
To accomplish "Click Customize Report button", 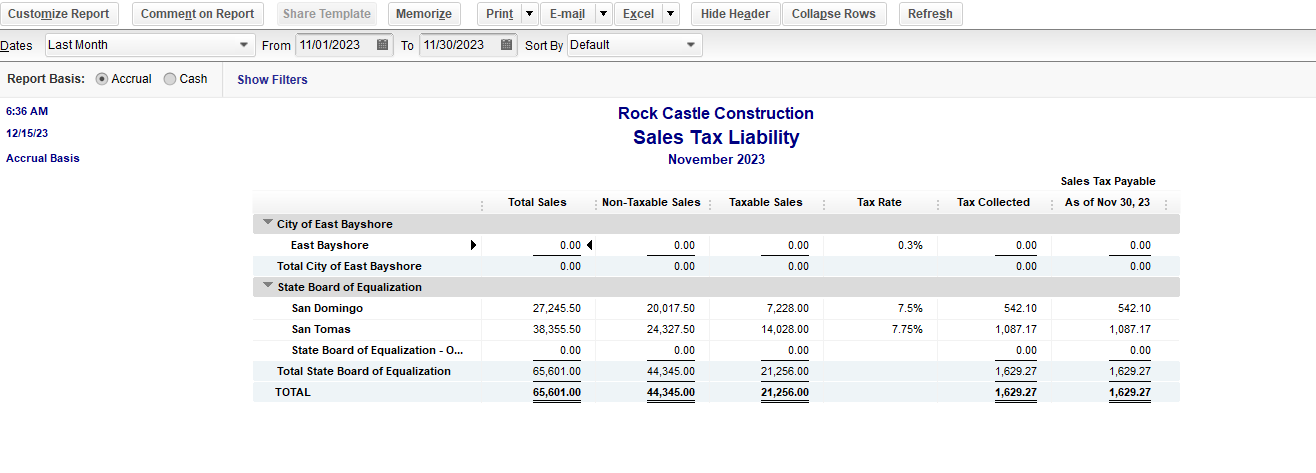I will [x=59, y=14].
